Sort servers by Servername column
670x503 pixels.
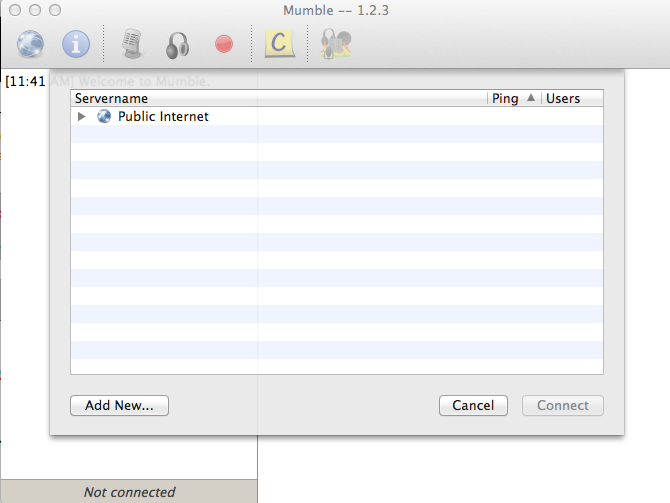click(279, 98)
